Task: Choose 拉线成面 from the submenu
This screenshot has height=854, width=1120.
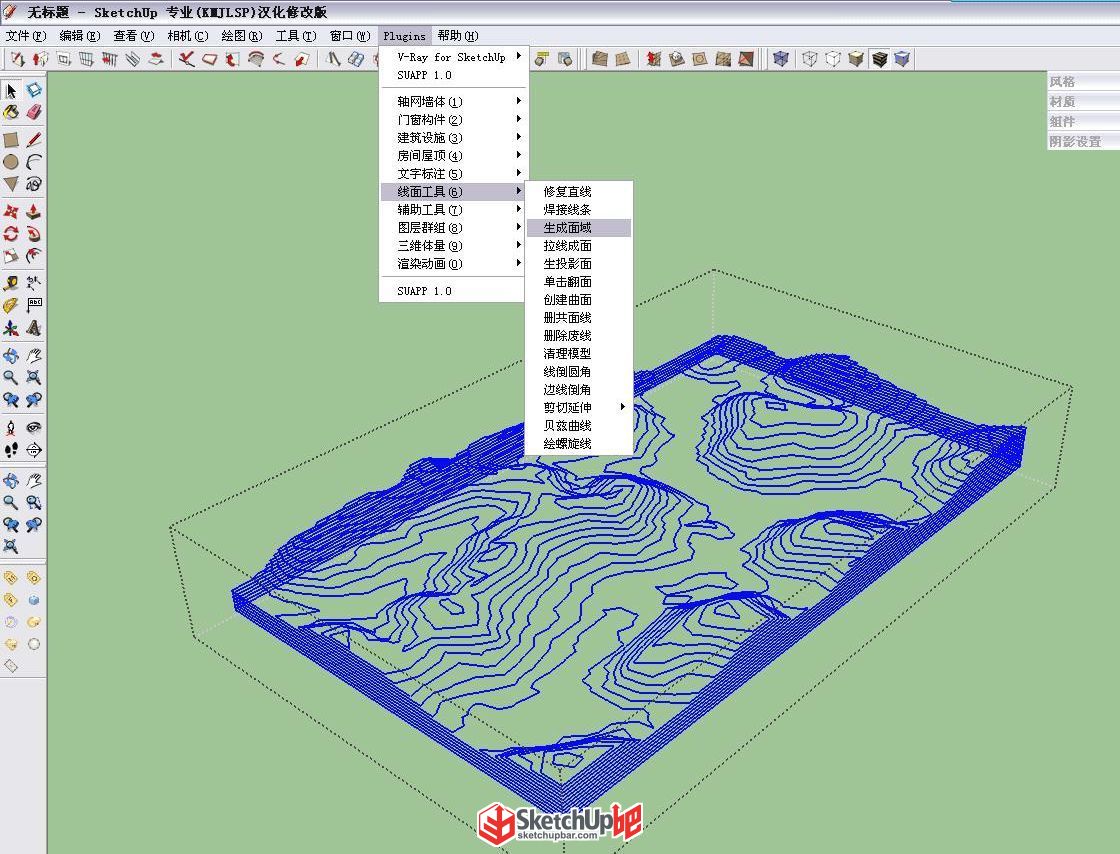Action: [579, 246]
